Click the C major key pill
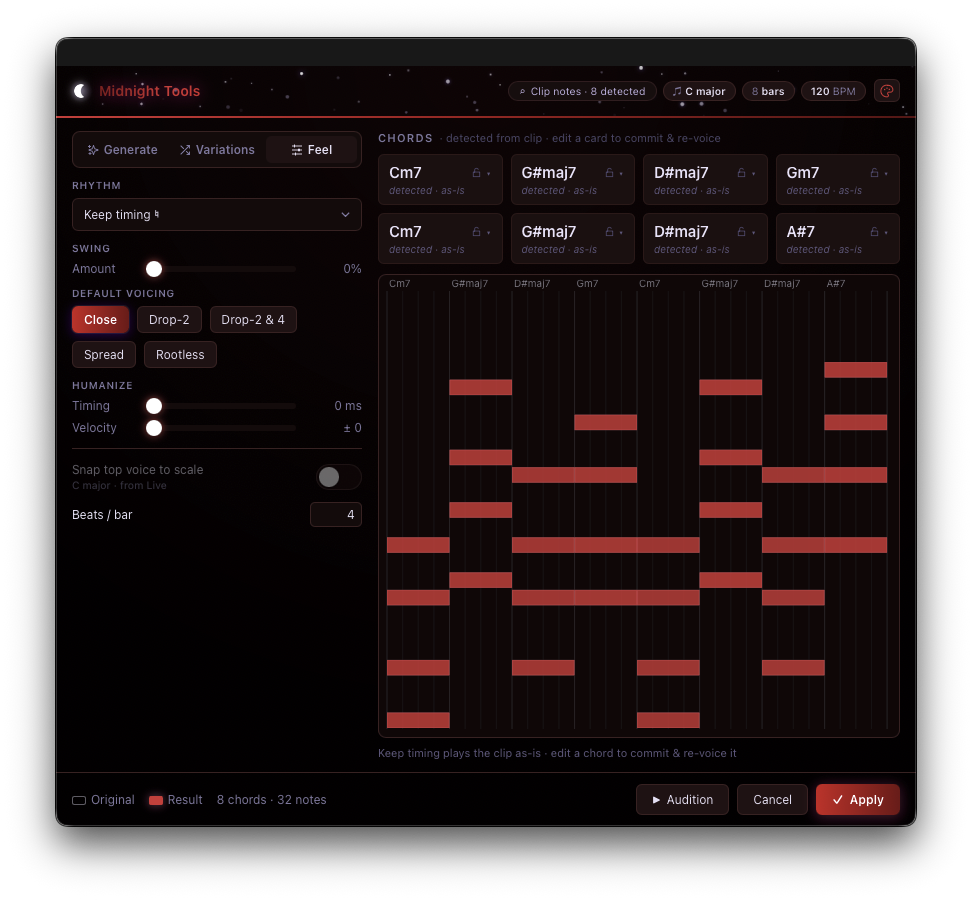Image resolution: width=972 pixels, height=900 pixels. [x=699, y=91]
